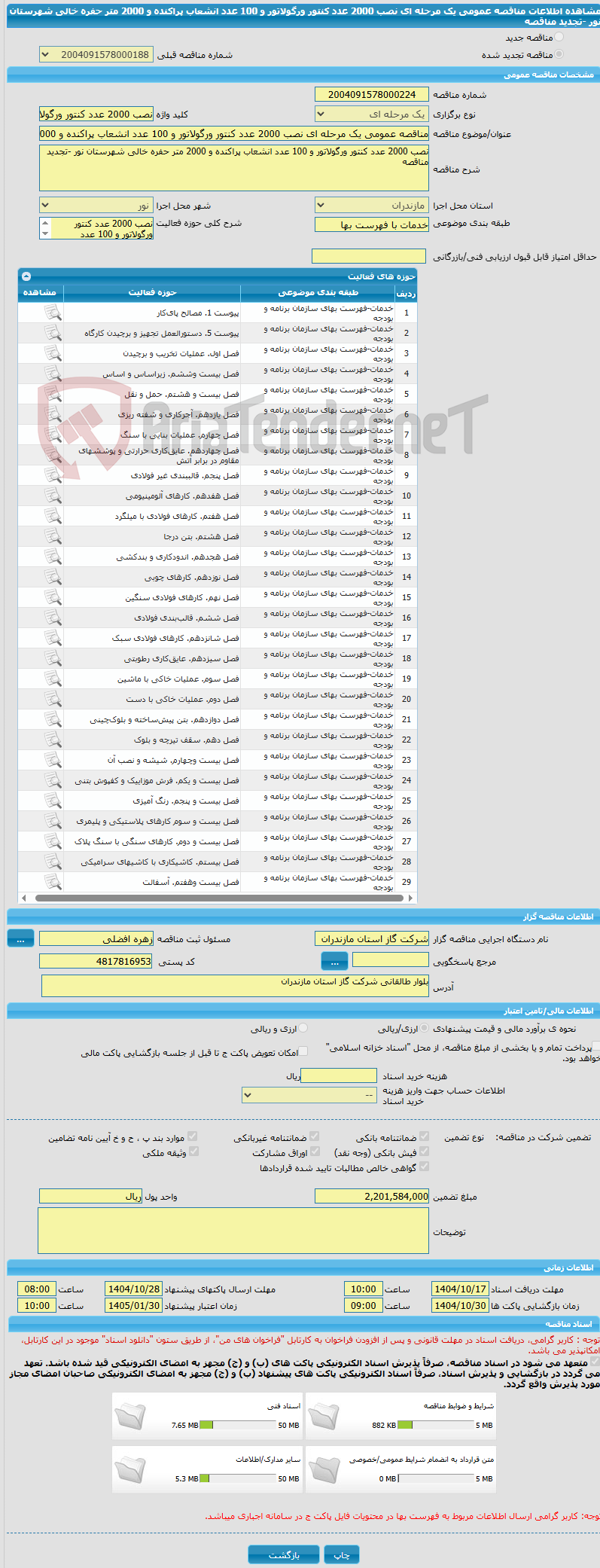Click the up arrow of شرح کلی حوزه فعالیت box
This screenshot has width=600, height=1568.
click(45, 223)
